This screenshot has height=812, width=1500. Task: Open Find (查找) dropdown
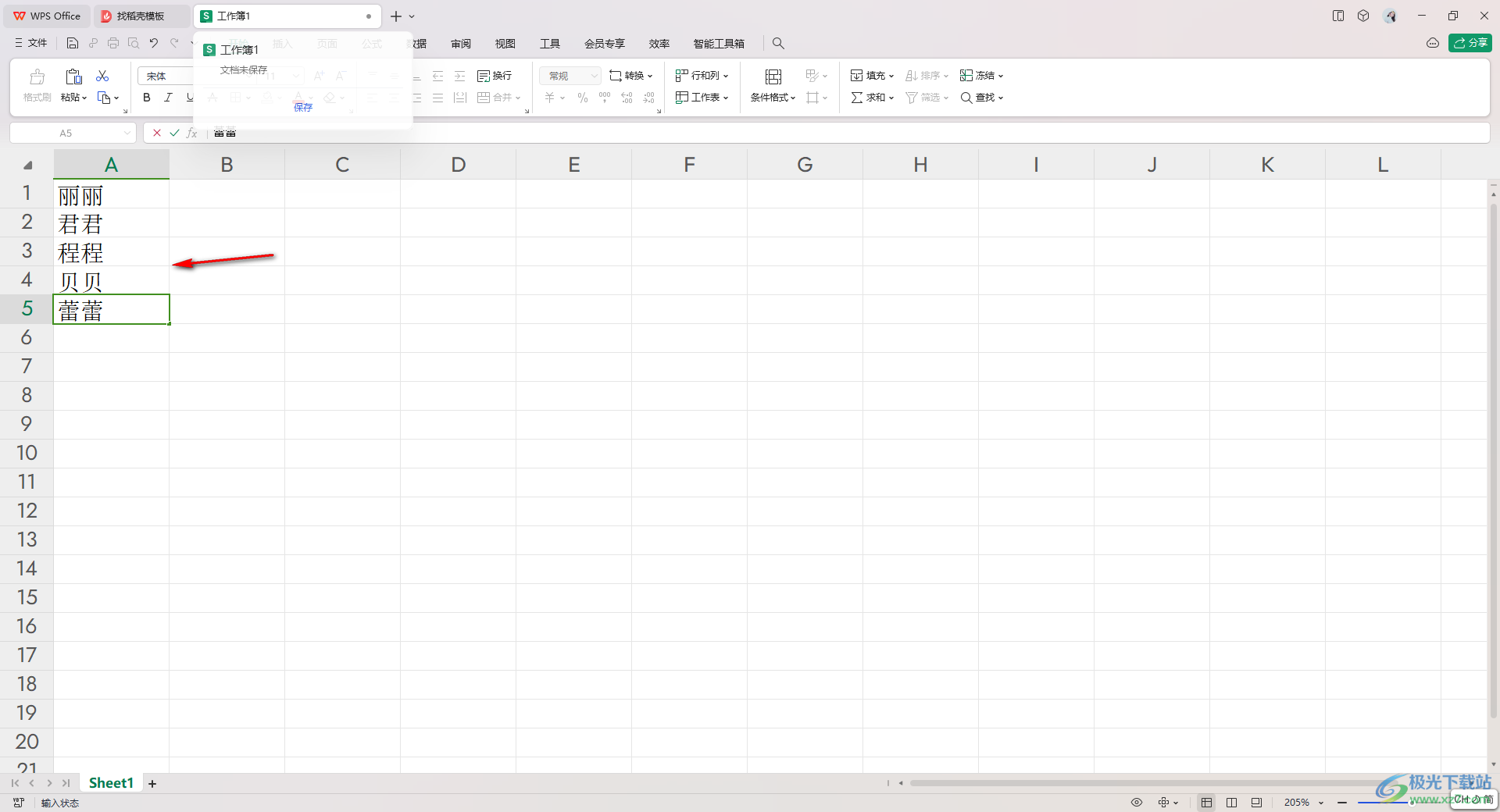click(x=982, y=98)
